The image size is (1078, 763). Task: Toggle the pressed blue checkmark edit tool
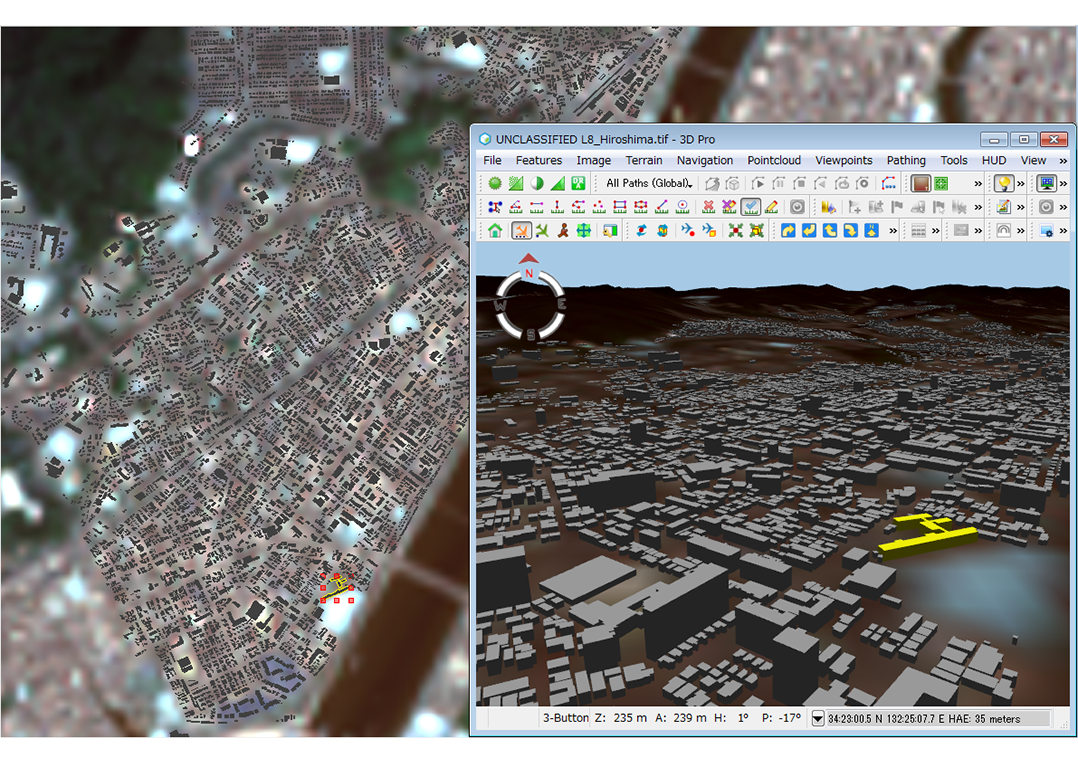pyautogui.click(x=748, y=206)
